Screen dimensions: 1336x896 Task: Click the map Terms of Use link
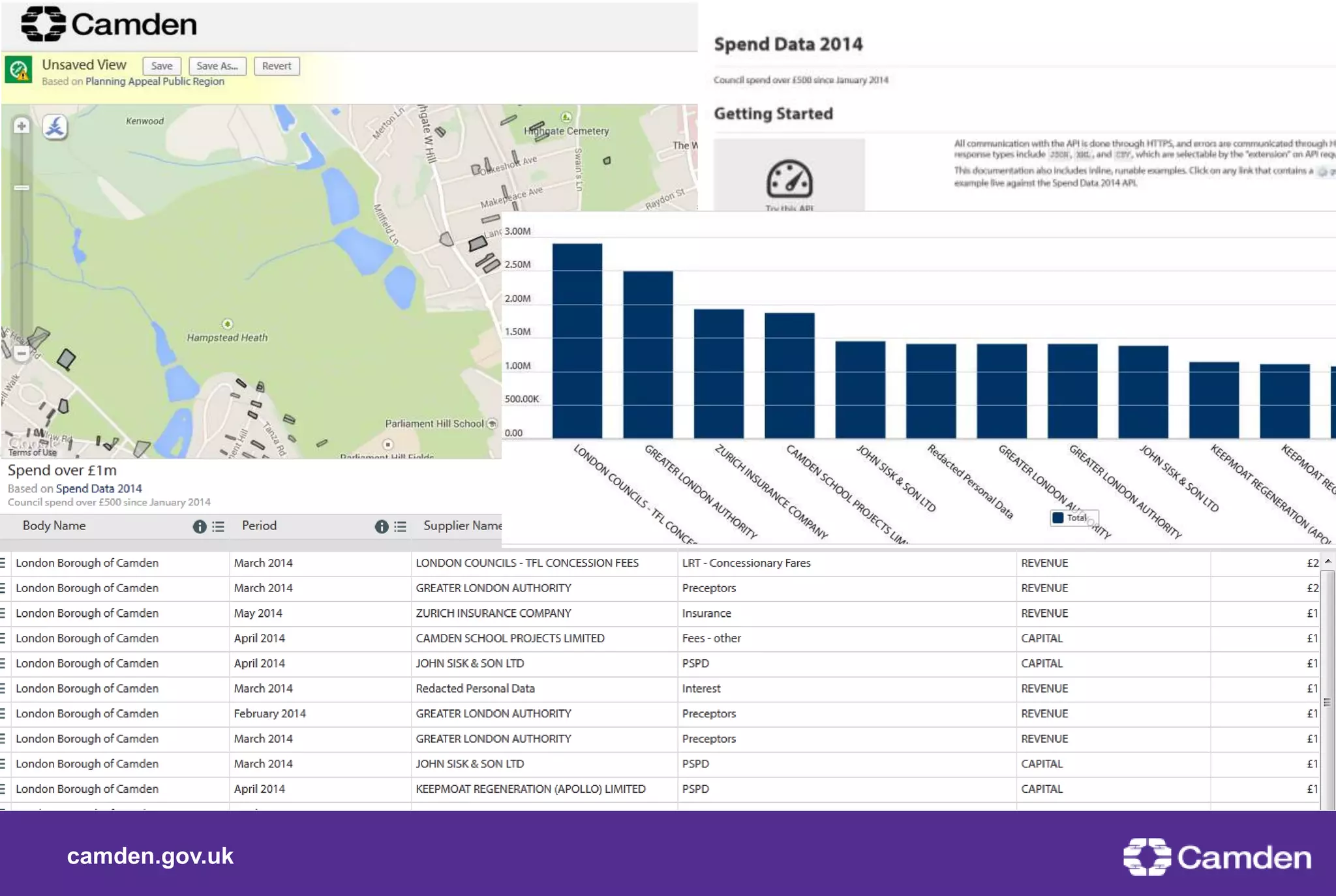point(33,453)
